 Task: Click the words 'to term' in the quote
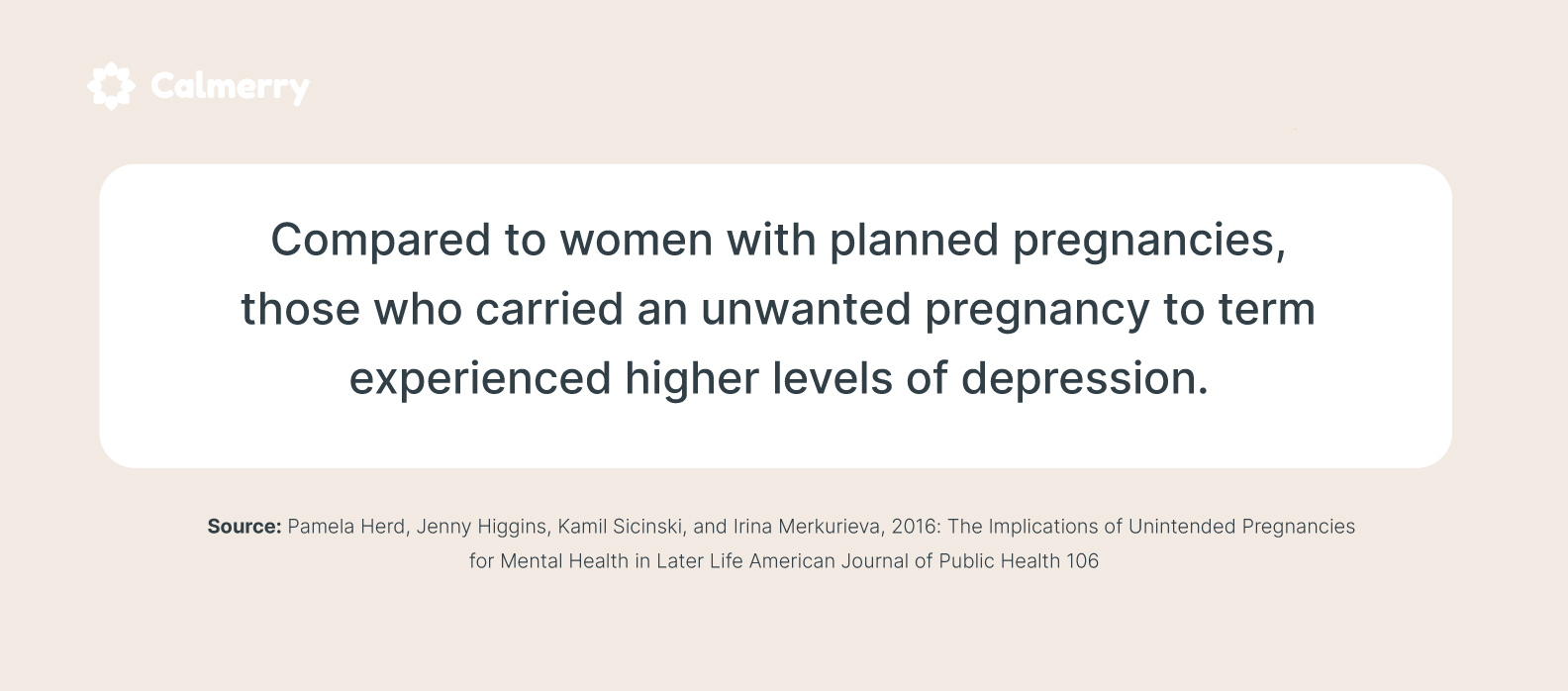point(1233,310)
